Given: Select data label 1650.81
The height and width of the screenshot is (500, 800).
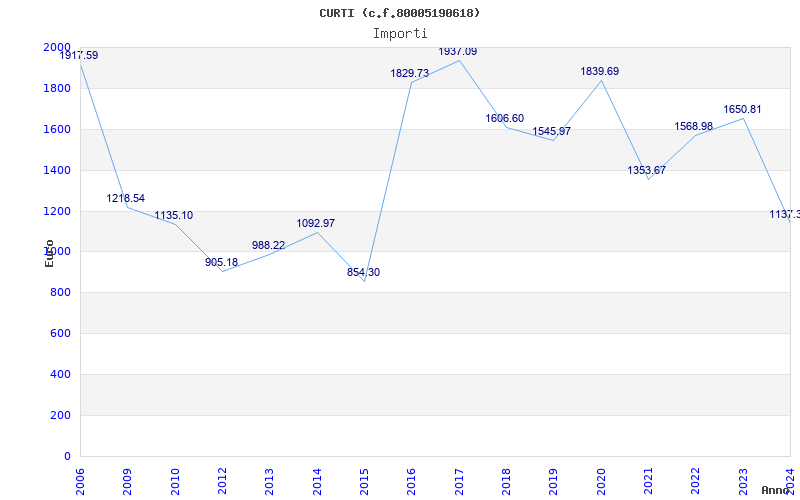Looking at the screenshot, I should (742, 110).
